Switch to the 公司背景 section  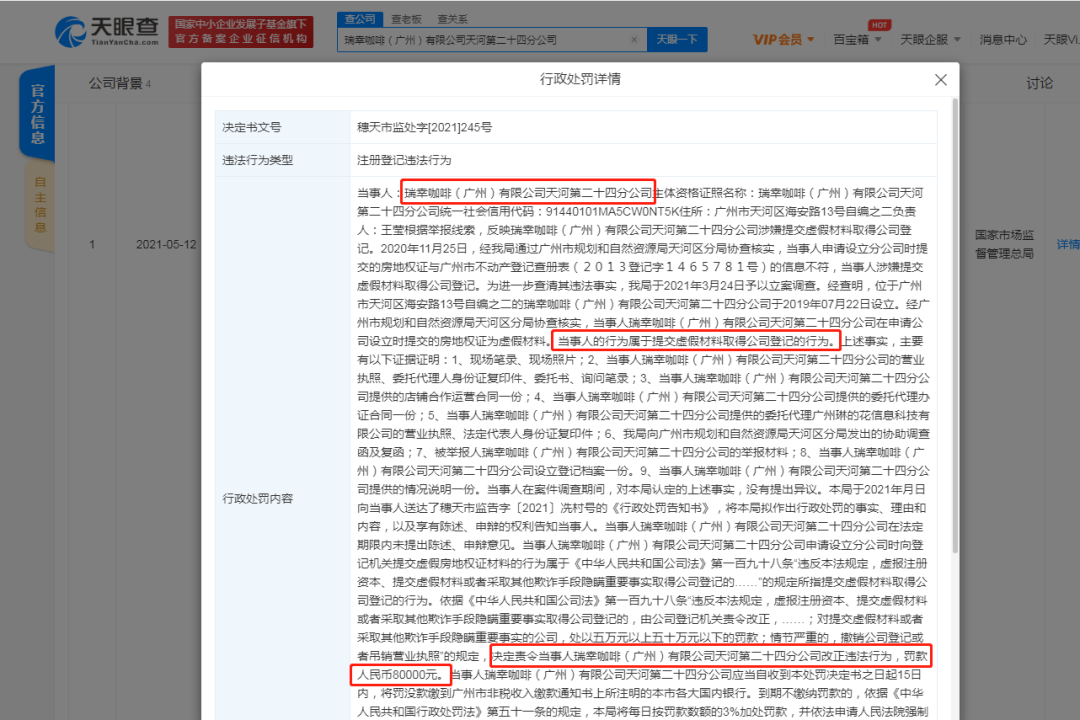pyautogui.click(x=119, y=83)
